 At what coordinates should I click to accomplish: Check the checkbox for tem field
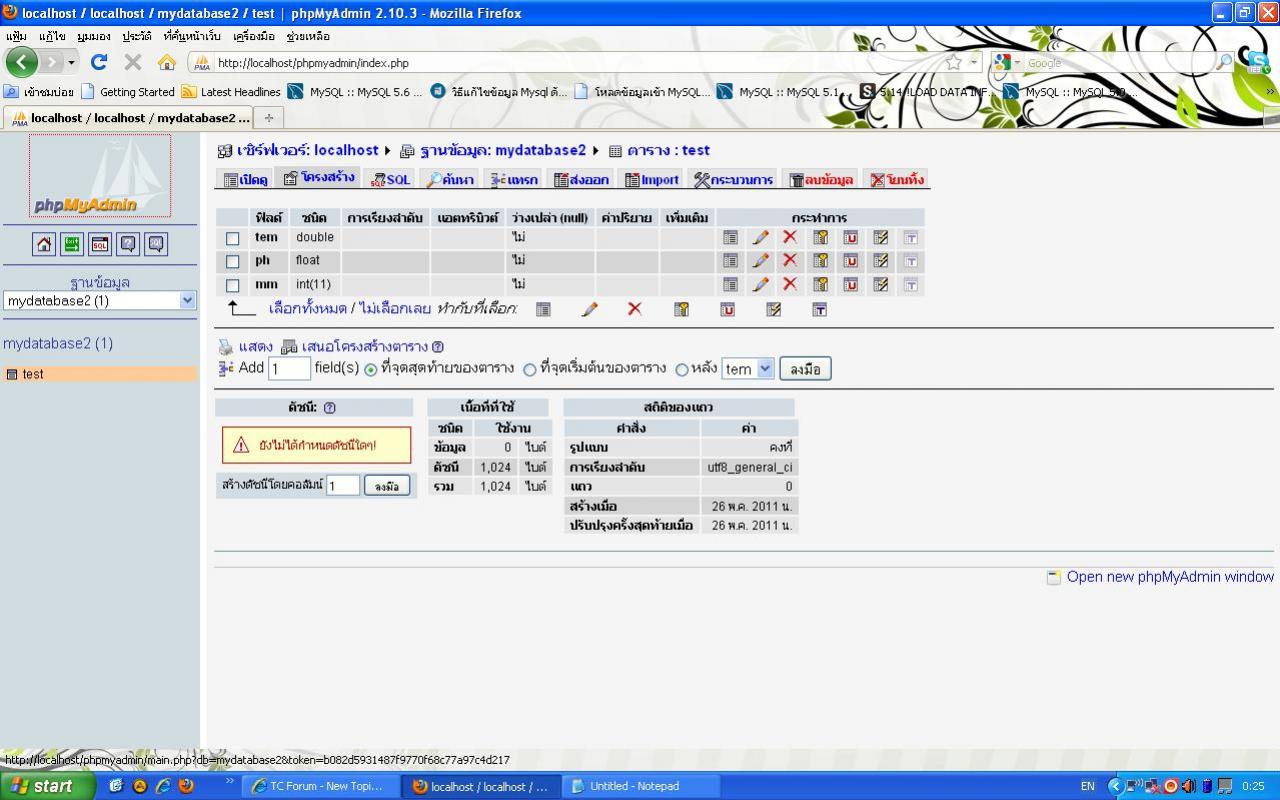point(233,239)
